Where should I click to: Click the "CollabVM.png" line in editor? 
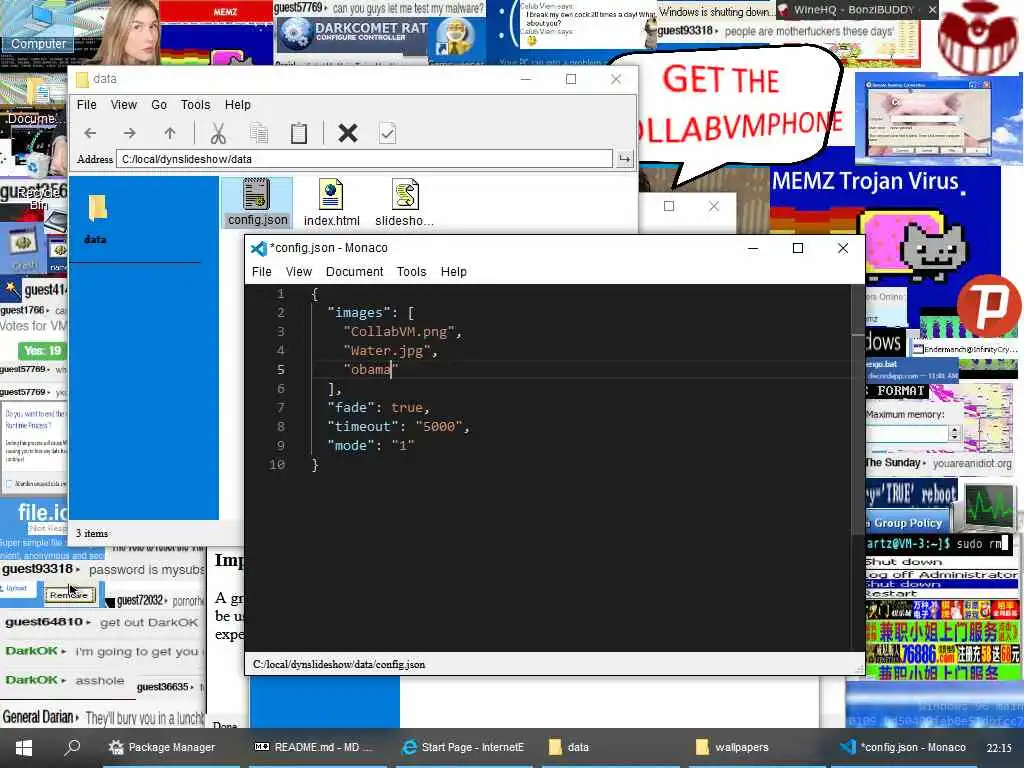pos(402,332)
